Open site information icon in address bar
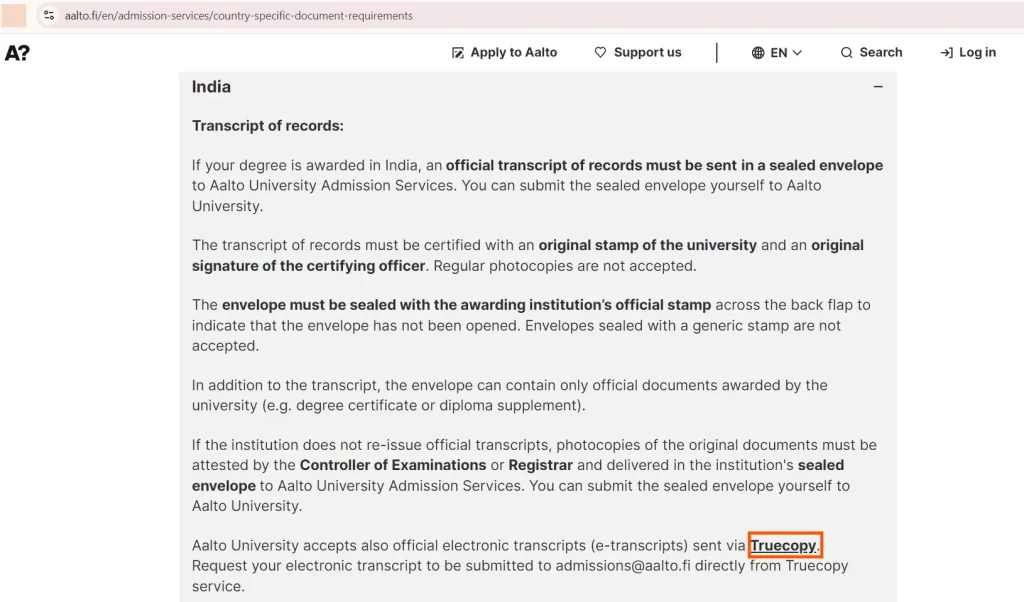The width and height of the screenshot is (1024, 602). coord(49,15)
